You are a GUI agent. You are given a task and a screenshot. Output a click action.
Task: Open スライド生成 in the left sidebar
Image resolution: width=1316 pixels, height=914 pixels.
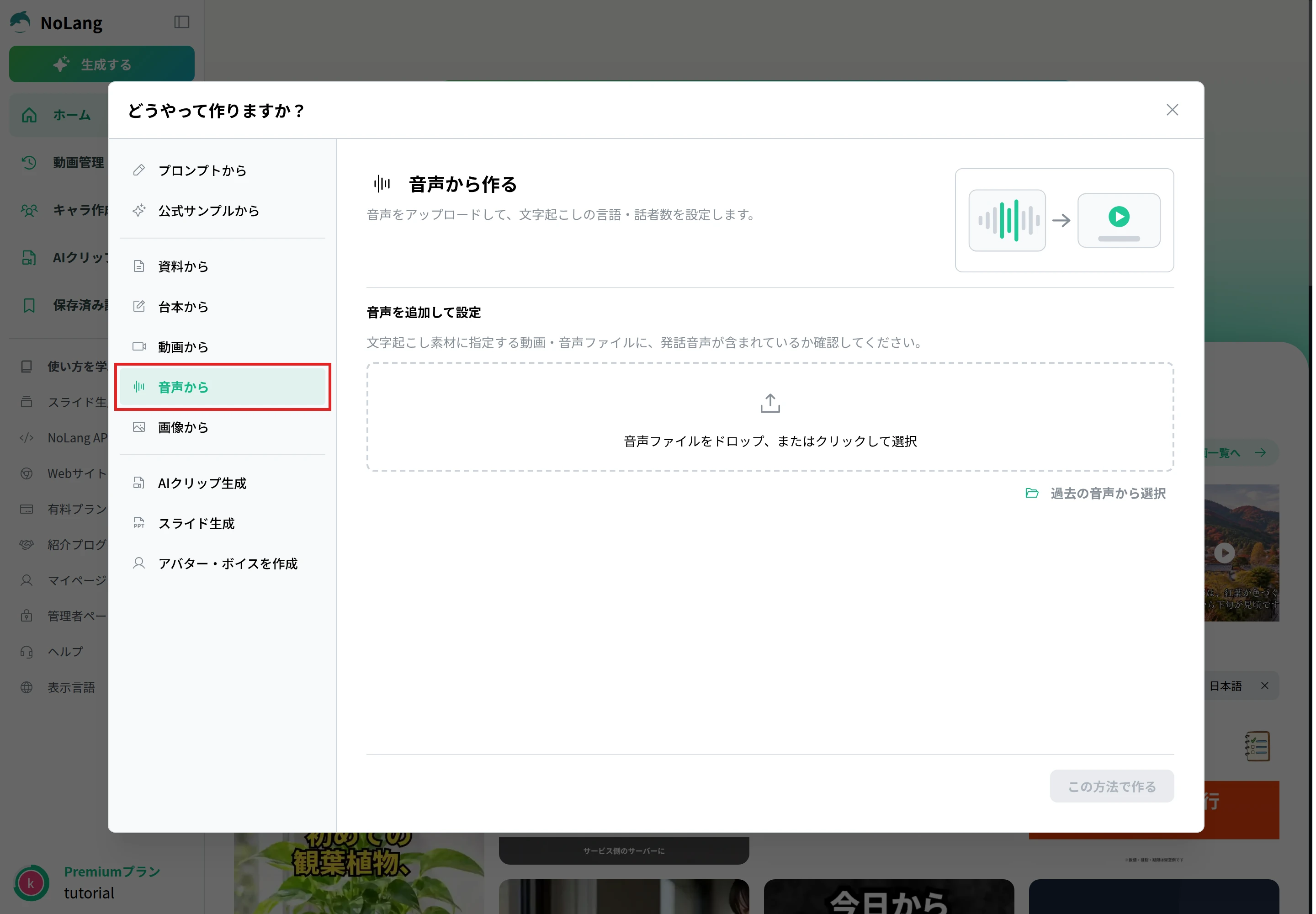tap(63, 402)
